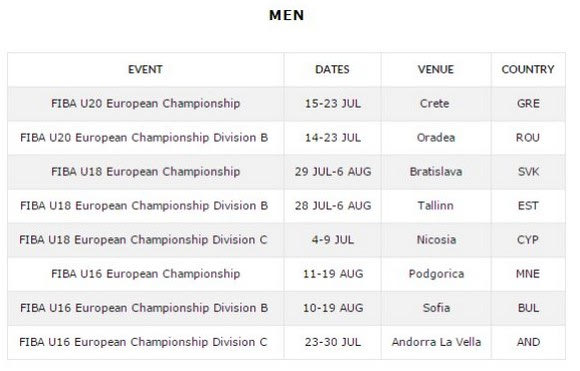Select the GRE country cell
The width and height of the screenshot is (580, 371).
coord(528,104)
